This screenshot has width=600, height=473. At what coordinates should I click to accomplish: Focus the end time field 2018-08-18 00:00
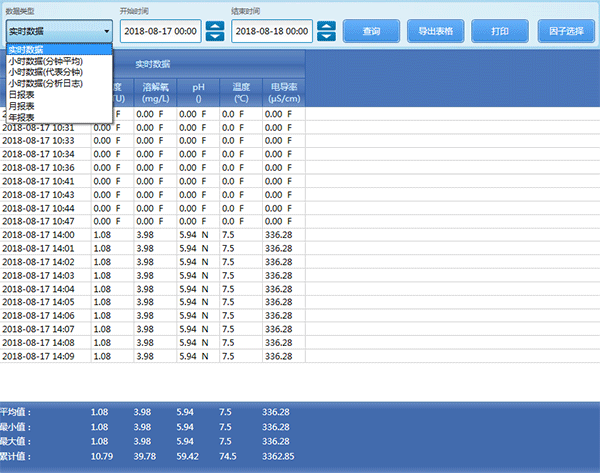(272, 31)
